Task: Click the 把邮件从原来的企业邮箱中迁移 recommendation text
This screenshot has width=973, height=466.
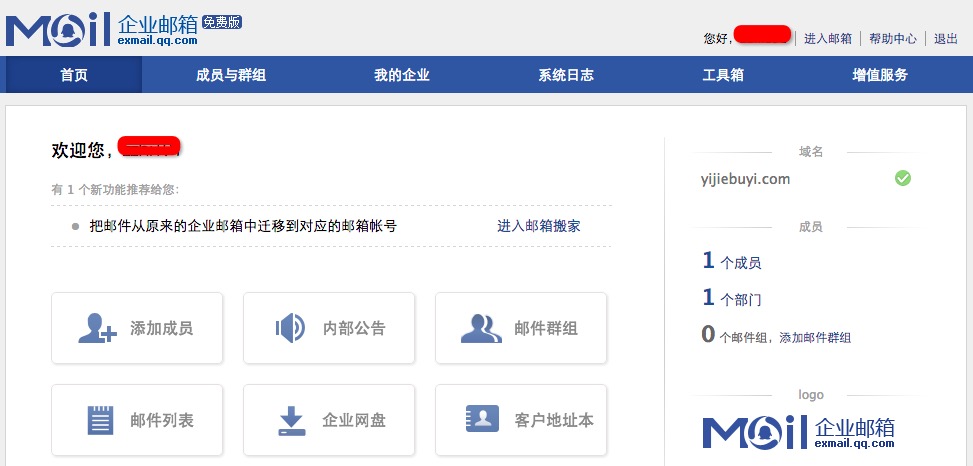Action: 243,226
